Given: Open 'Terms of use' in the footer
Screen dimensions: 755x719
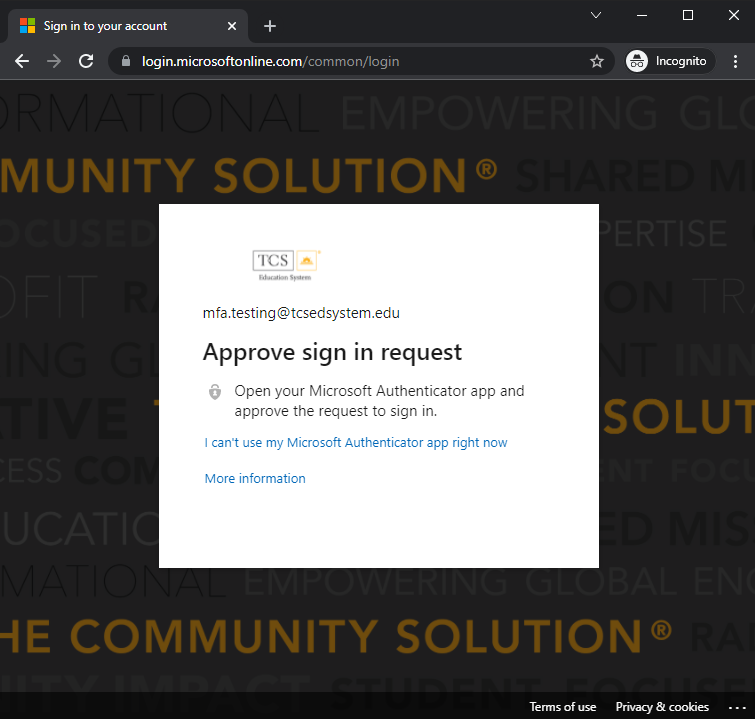Looking at the screenshot, I should pyautogui.click(x=563, y=706).
